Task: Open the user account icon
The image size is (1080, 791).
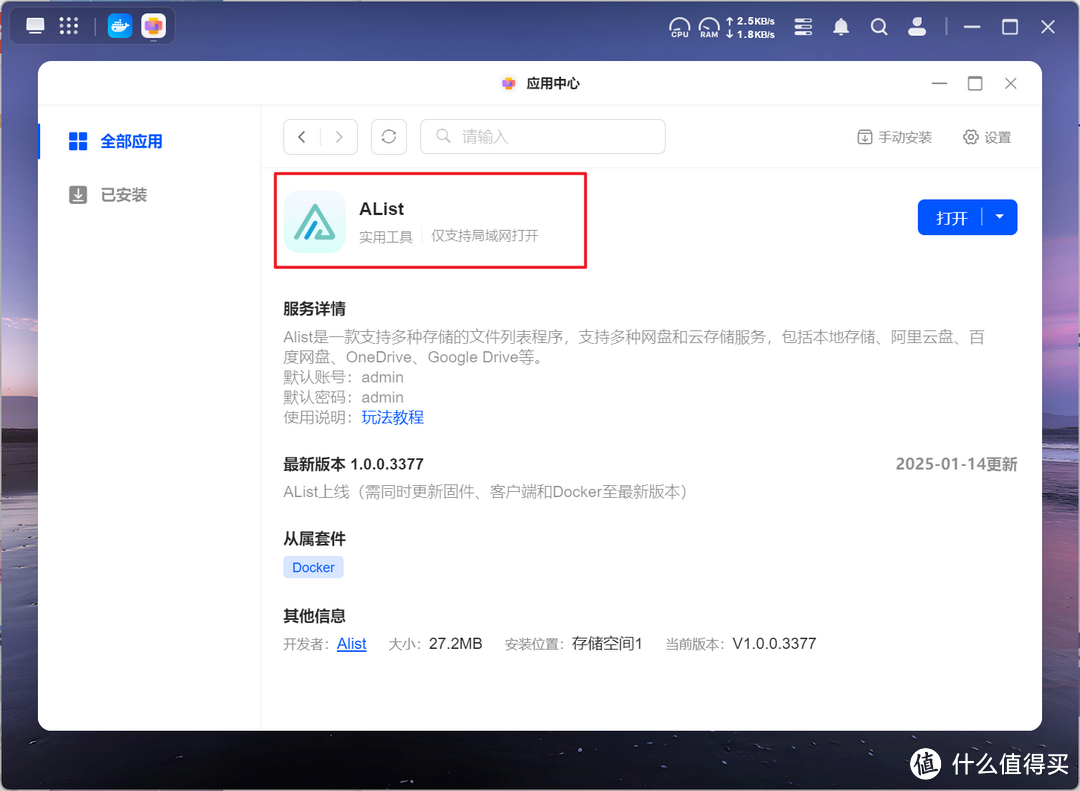Action: coord(917,27)
